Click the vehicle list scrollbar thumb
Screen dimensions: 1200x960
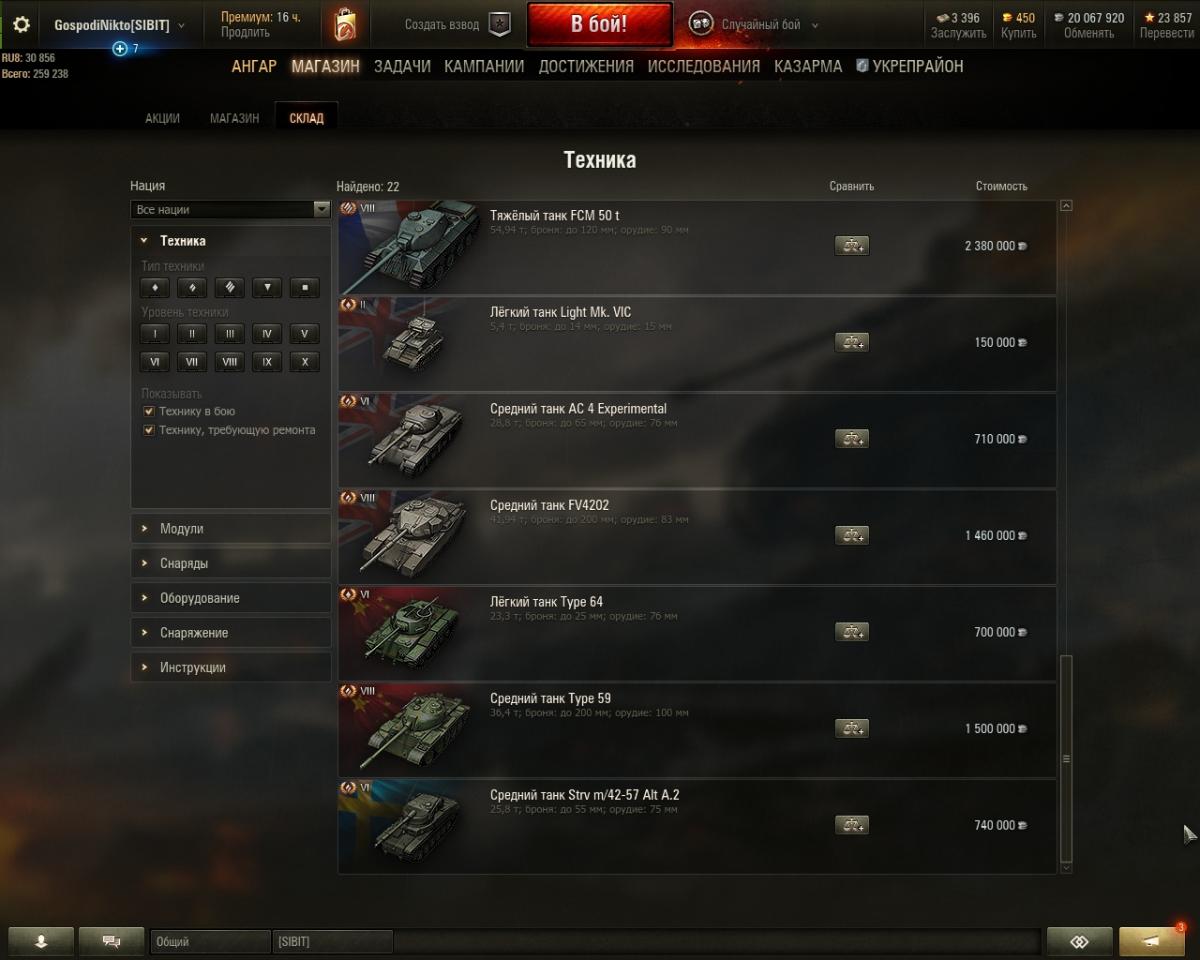pos(1066,758)
